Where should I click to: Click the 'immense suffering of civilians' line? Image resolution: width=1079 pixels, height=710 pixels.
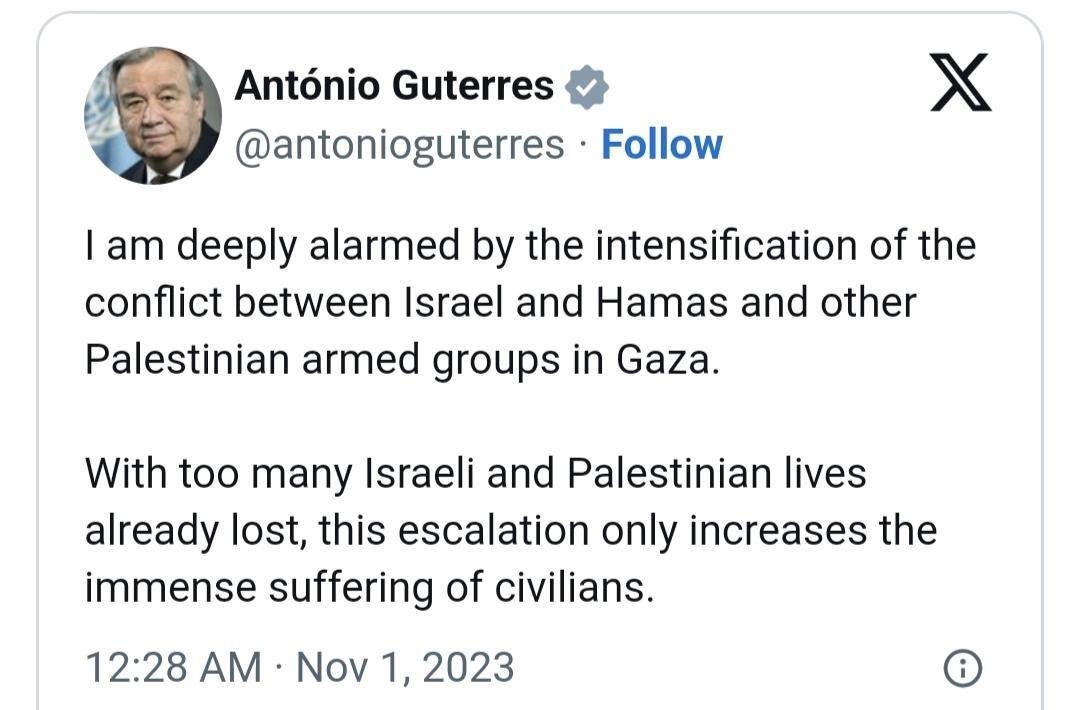pyautogui.click(x=370, y=588)
